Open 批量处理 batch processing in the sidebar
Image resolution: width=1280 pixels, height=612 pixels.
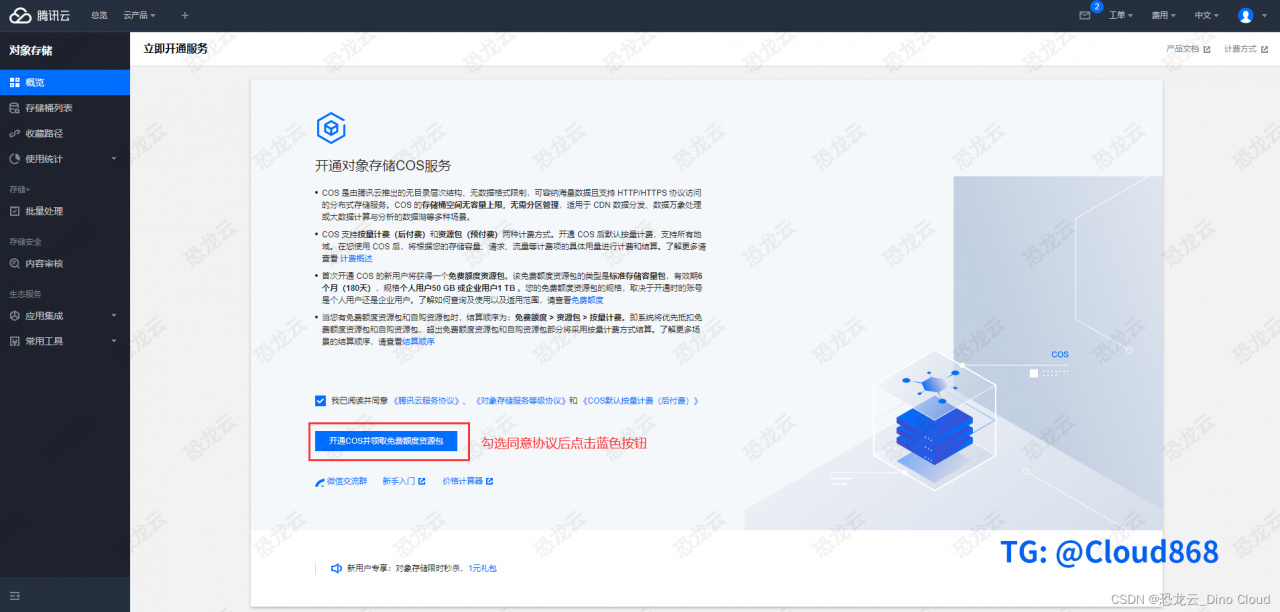click(x=51, y=211)
